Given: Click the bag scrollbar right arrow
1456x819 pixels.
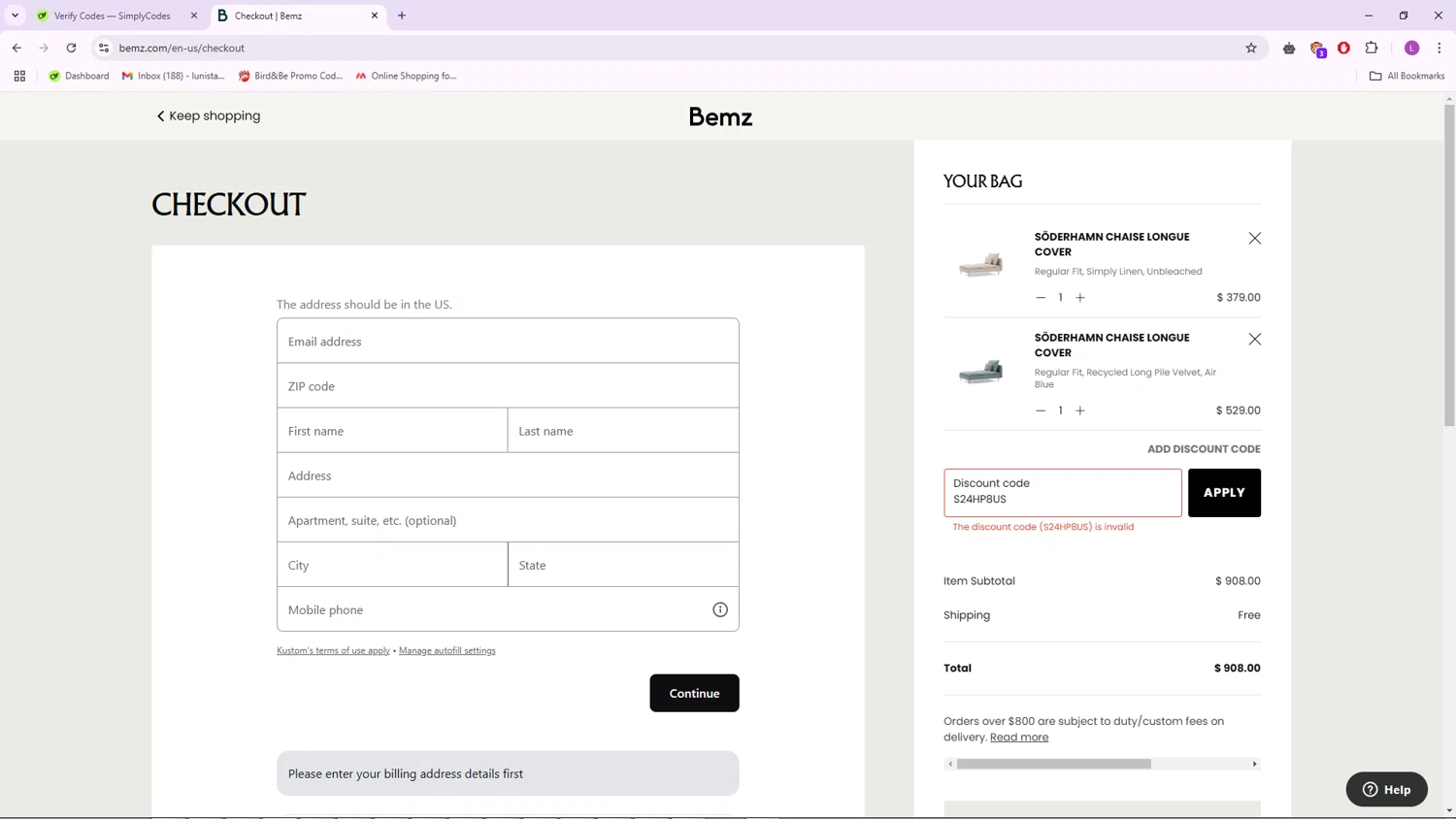Looking at the screenshot, I should [1254, 764].
